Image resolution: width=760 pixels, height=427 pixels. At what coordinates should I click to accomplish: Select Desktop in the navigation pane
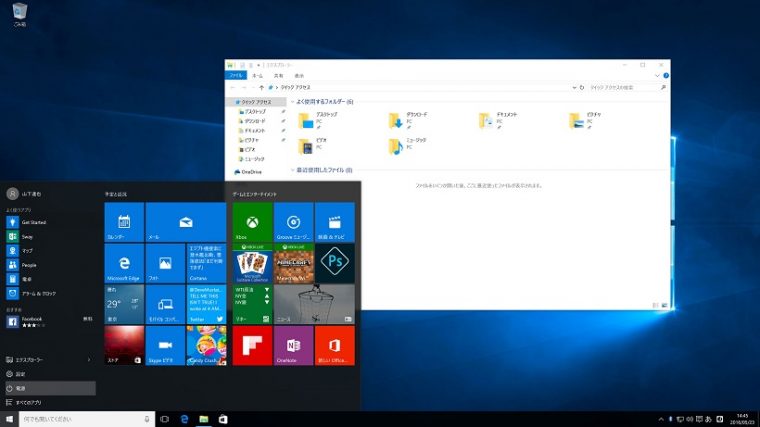pos(256,111)
